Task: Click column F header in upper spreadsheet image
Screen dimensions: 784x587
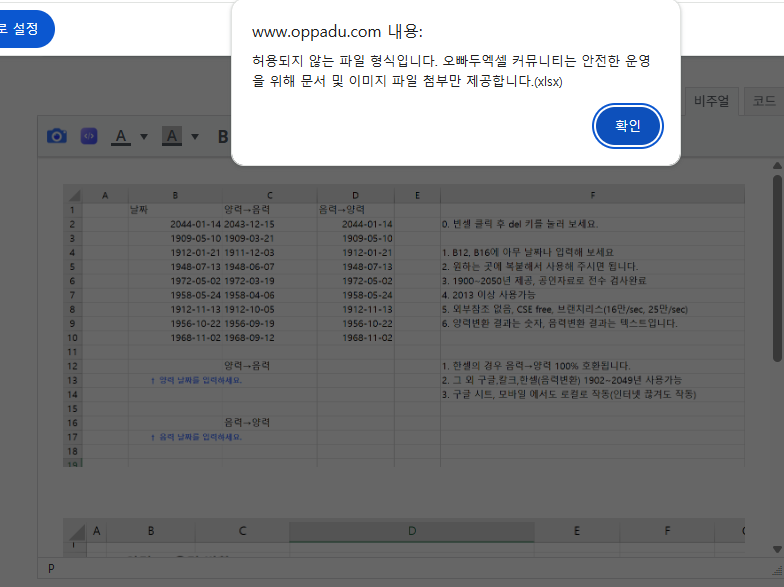Action: coord(592,195)
